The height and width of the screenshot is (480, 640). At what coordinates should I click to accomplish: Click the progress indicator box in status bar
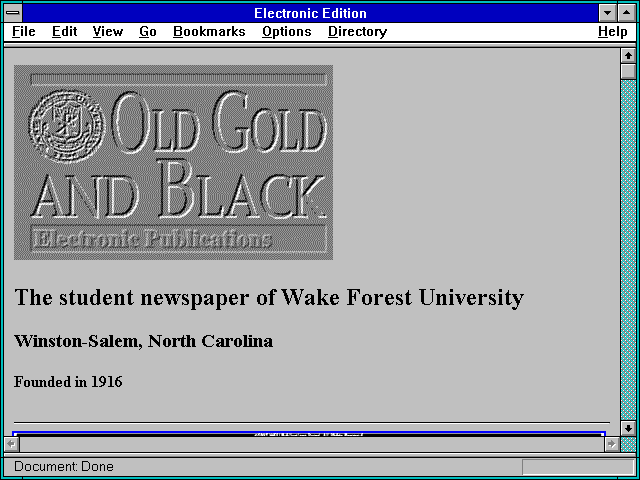click(x=578, y=467)
